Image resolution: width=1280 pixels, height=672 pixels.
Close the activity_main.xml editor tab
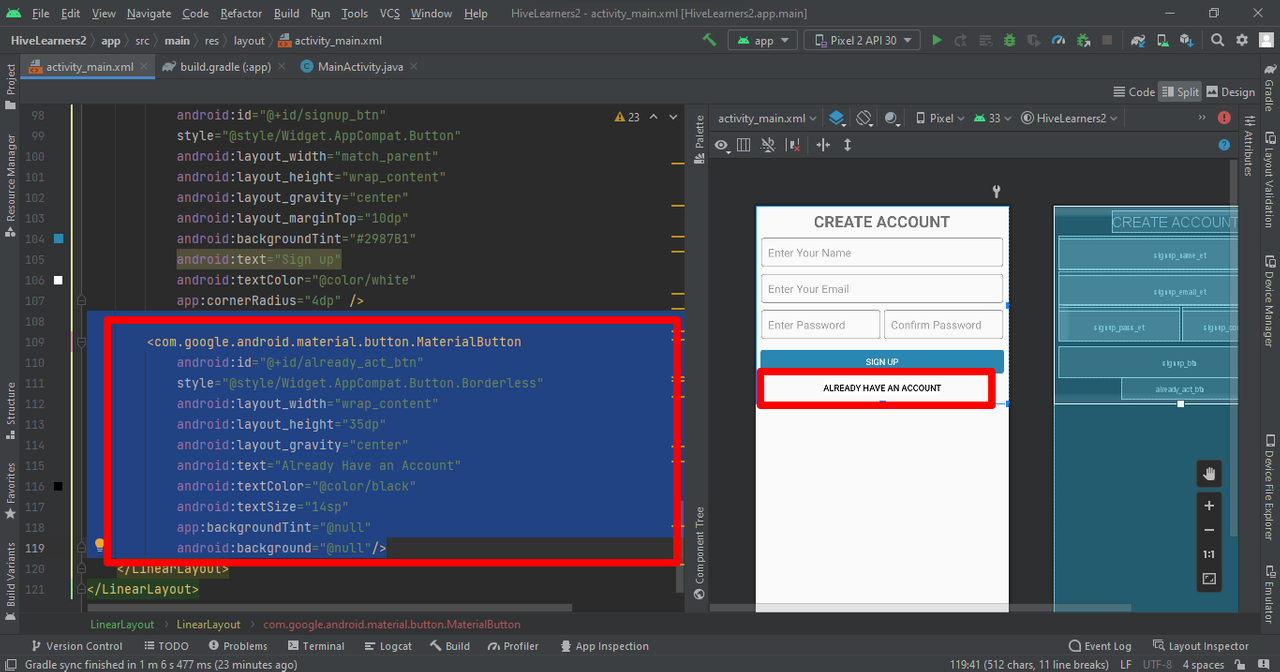pos(143,66)
